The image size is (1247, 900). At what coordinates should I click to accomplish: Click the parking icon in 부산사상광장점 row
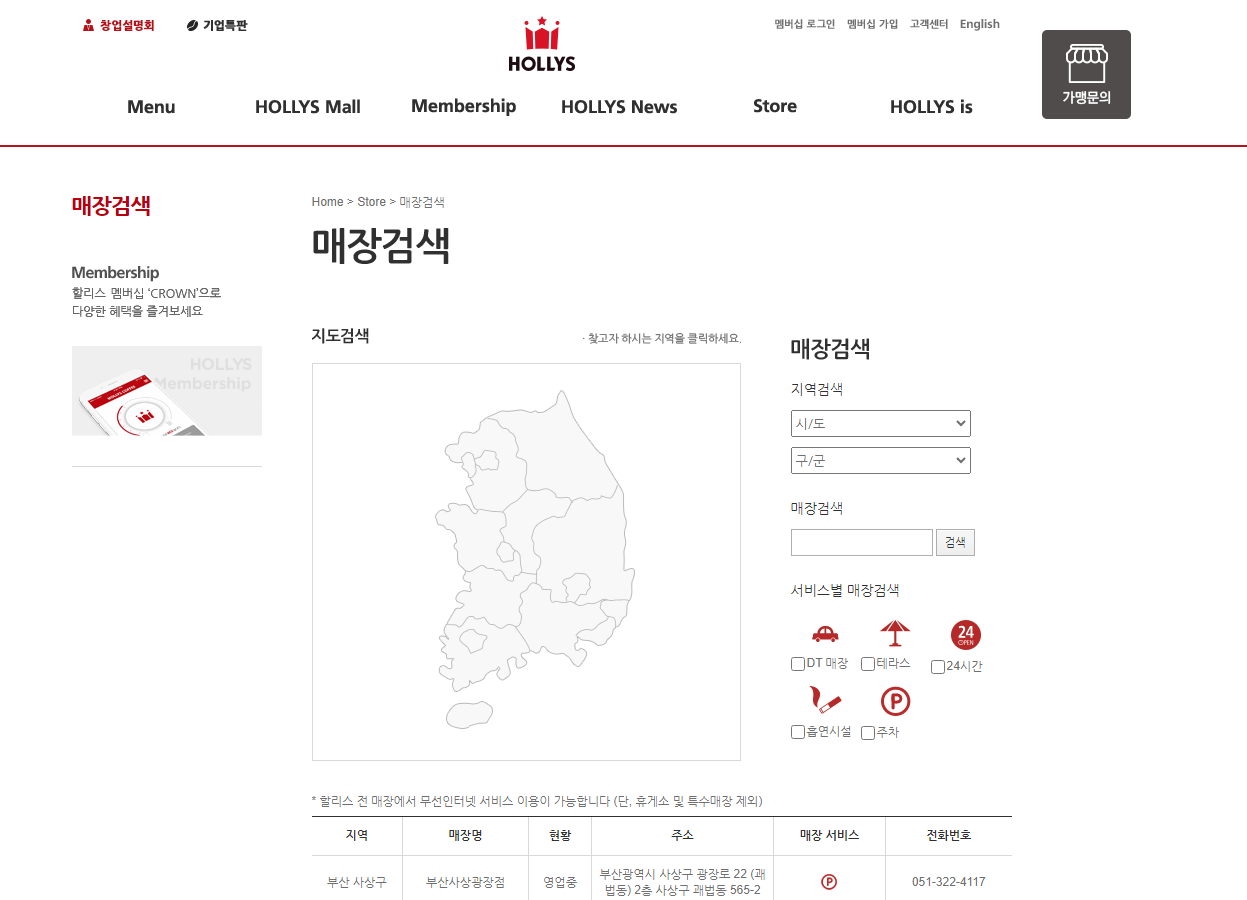tap(829, 882)
